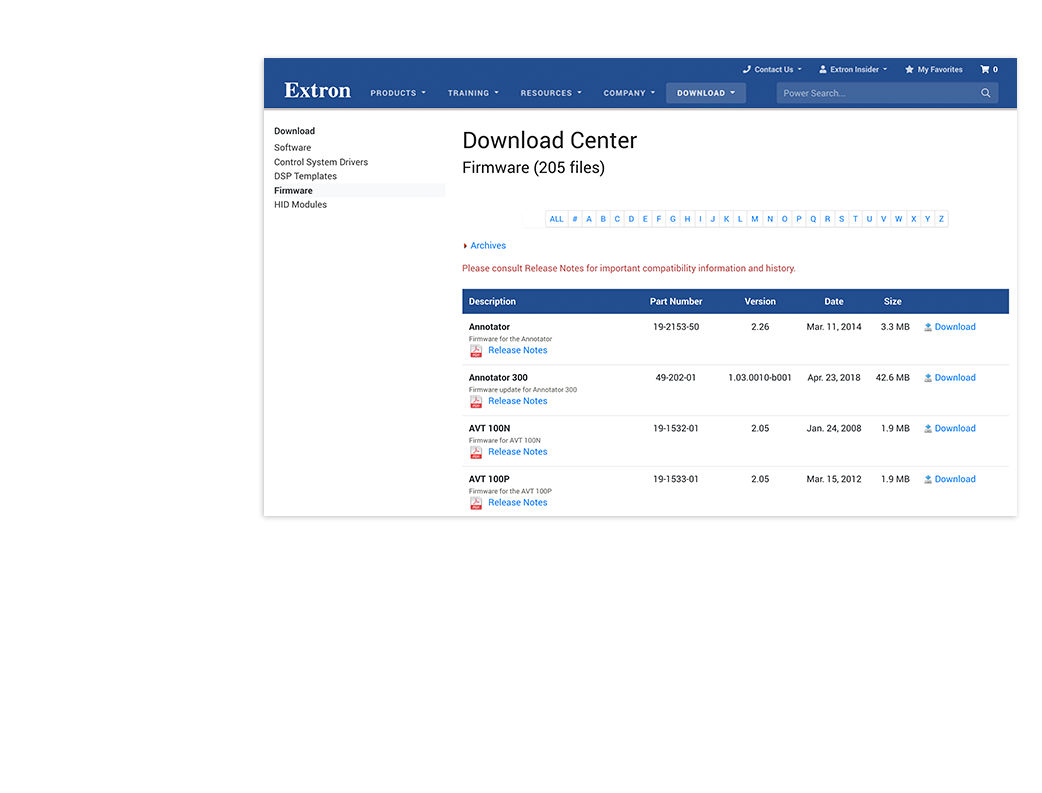
Task: Click the Extron Insider user icon
Action: point(823,69)
